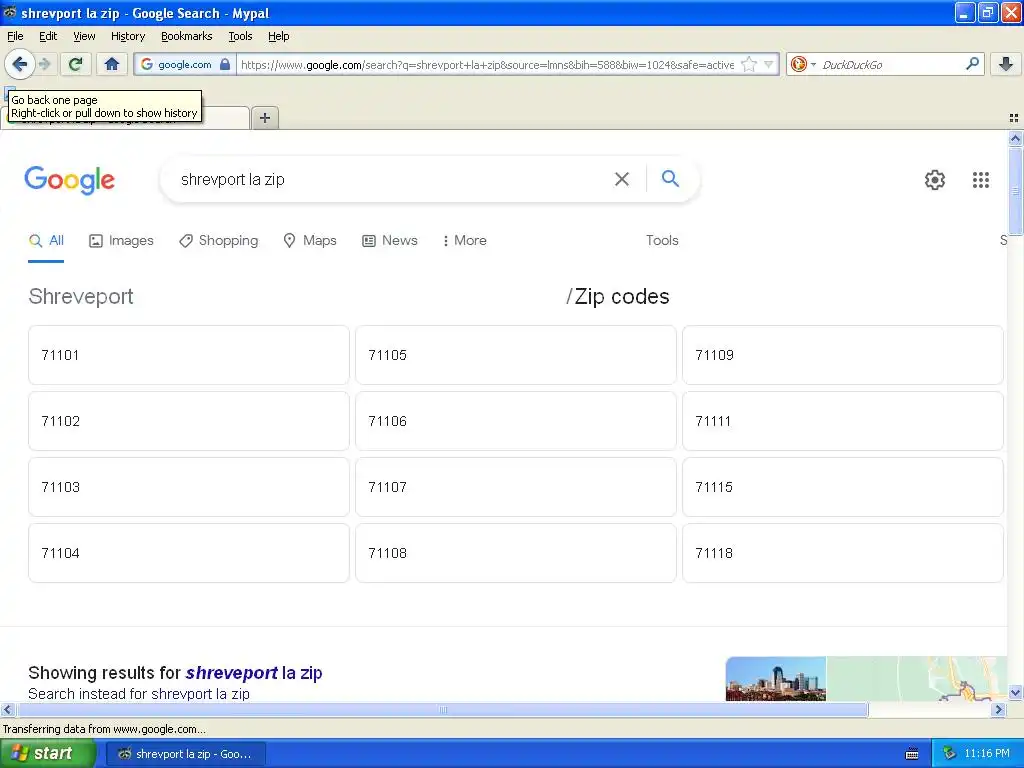Click the address bar URL field
1024x768 pixels.
point(487,64)
